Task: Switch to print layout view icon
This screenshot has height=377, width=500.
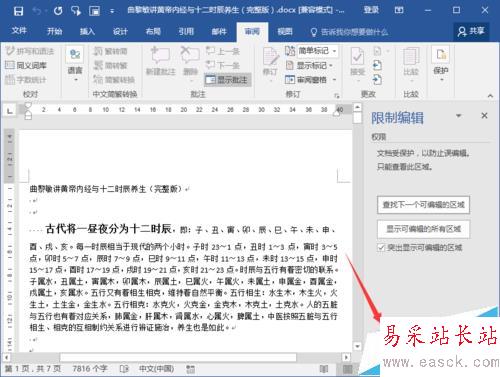Action: [348, 369]
